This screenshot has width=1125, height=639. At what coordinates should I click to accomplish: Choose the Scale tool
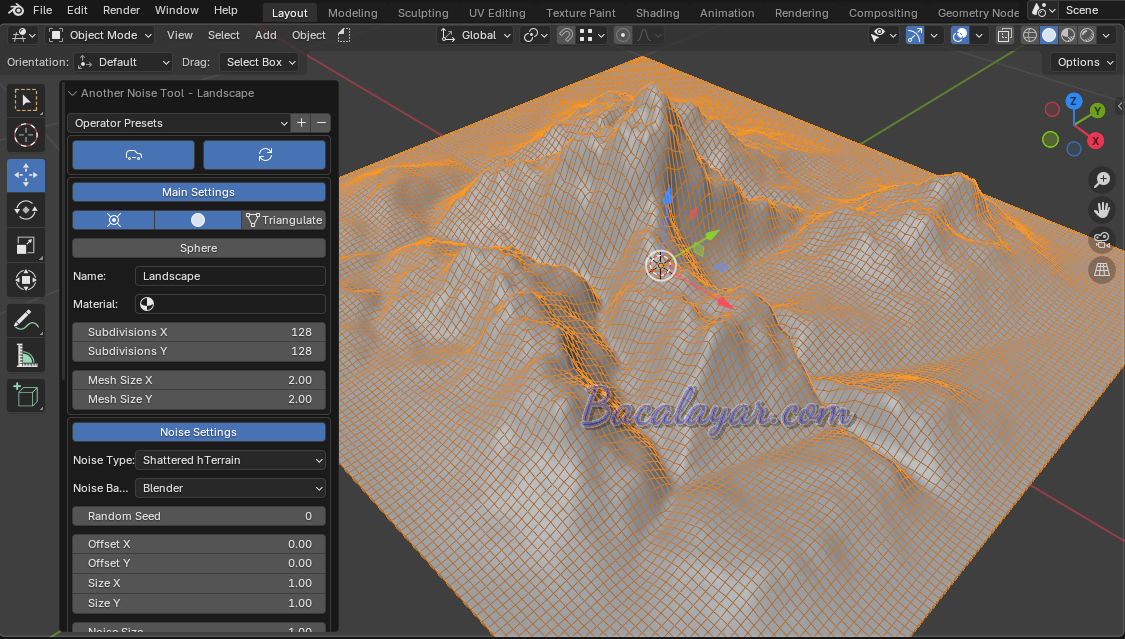tap(26, 246)
